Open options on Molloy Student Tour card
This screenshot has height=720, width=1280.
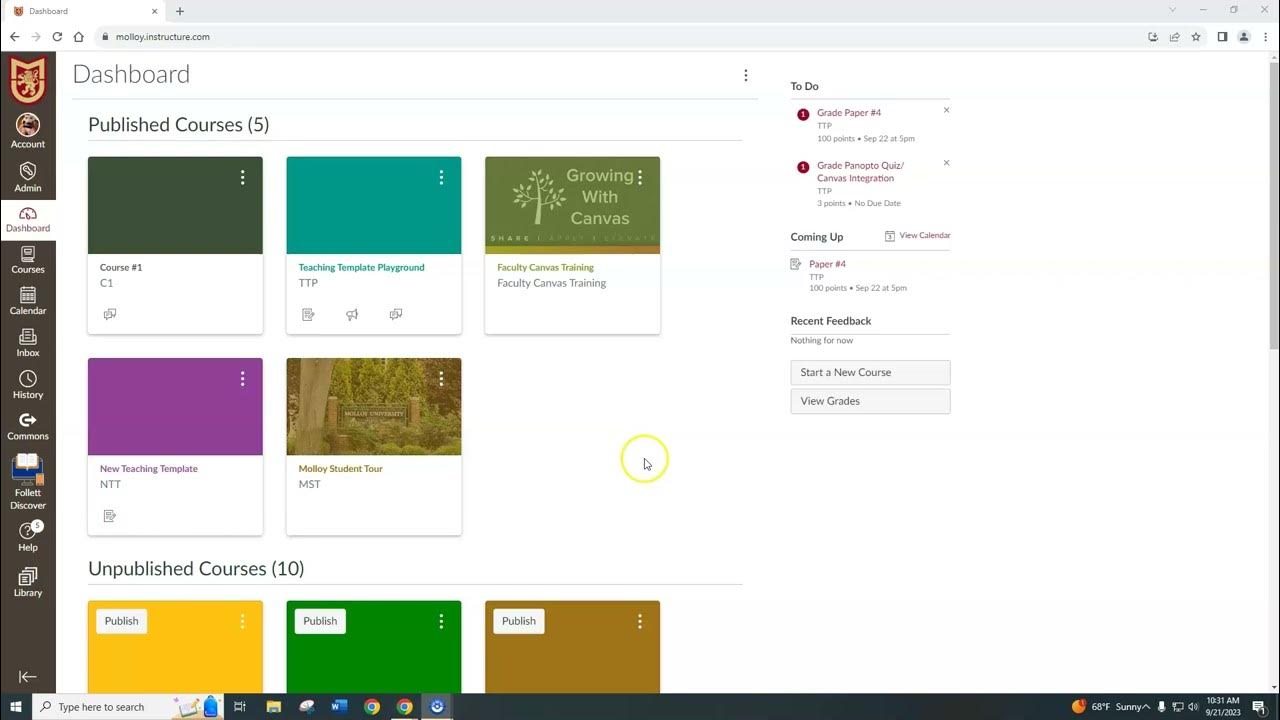tap(441, 379)
